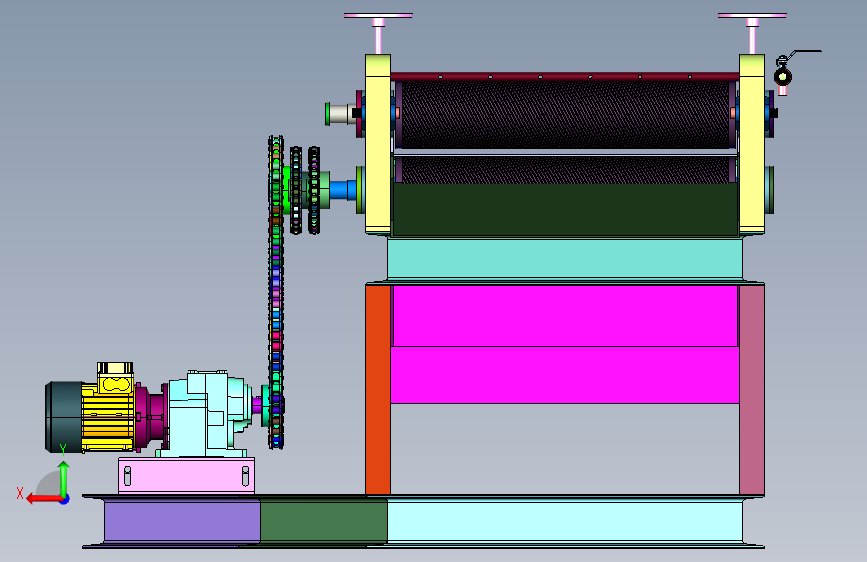The image size is (867, 562).
Task: Pick the dark gray motor fan cover
Action: point(64,417)
